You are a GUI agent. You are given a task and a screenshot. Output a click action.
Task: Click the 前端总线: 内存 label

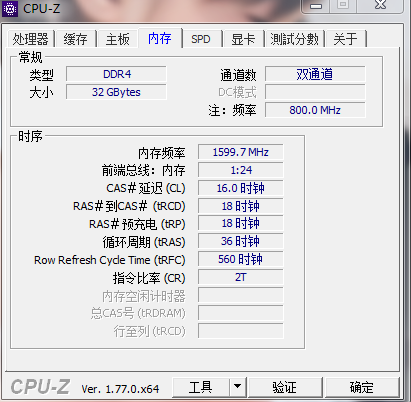coord(143,171)
